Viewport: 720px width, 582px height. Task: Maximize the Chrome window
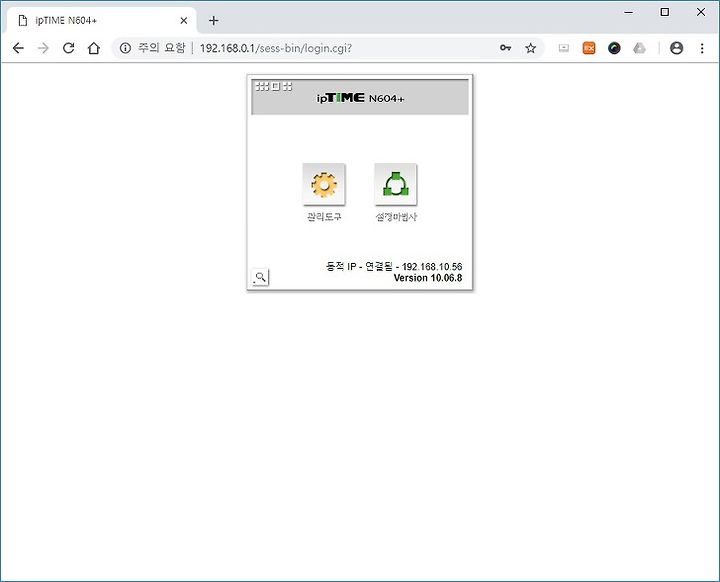(664, 12)
